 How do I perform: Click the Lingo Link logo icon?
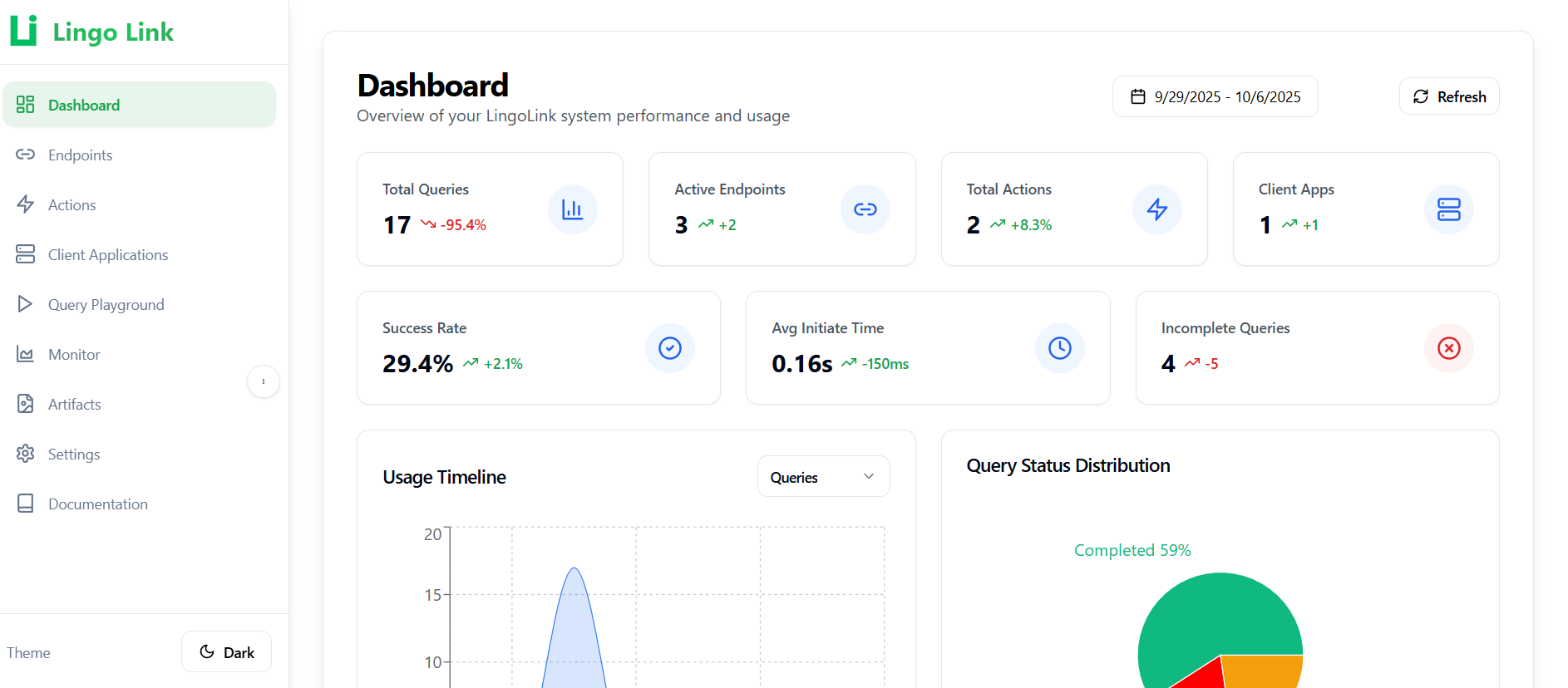click(x=23, y=31)
